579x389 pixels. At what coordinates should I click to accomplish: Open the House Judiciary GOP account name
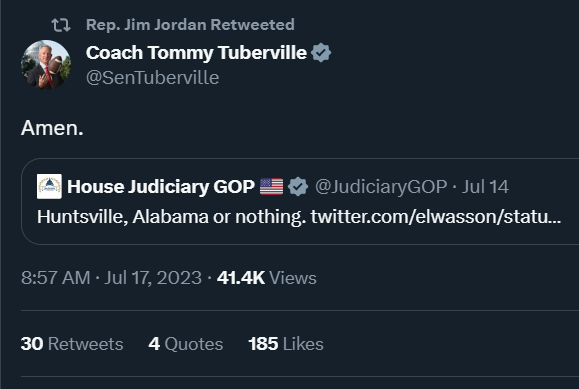(x=161, y=187)
